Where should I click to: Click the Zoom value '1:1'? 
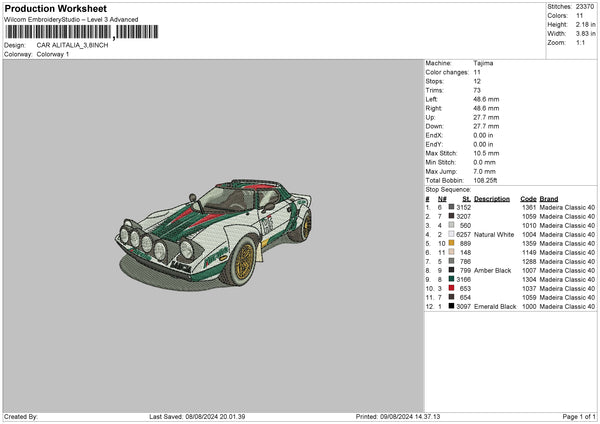[x=580, y=42]
